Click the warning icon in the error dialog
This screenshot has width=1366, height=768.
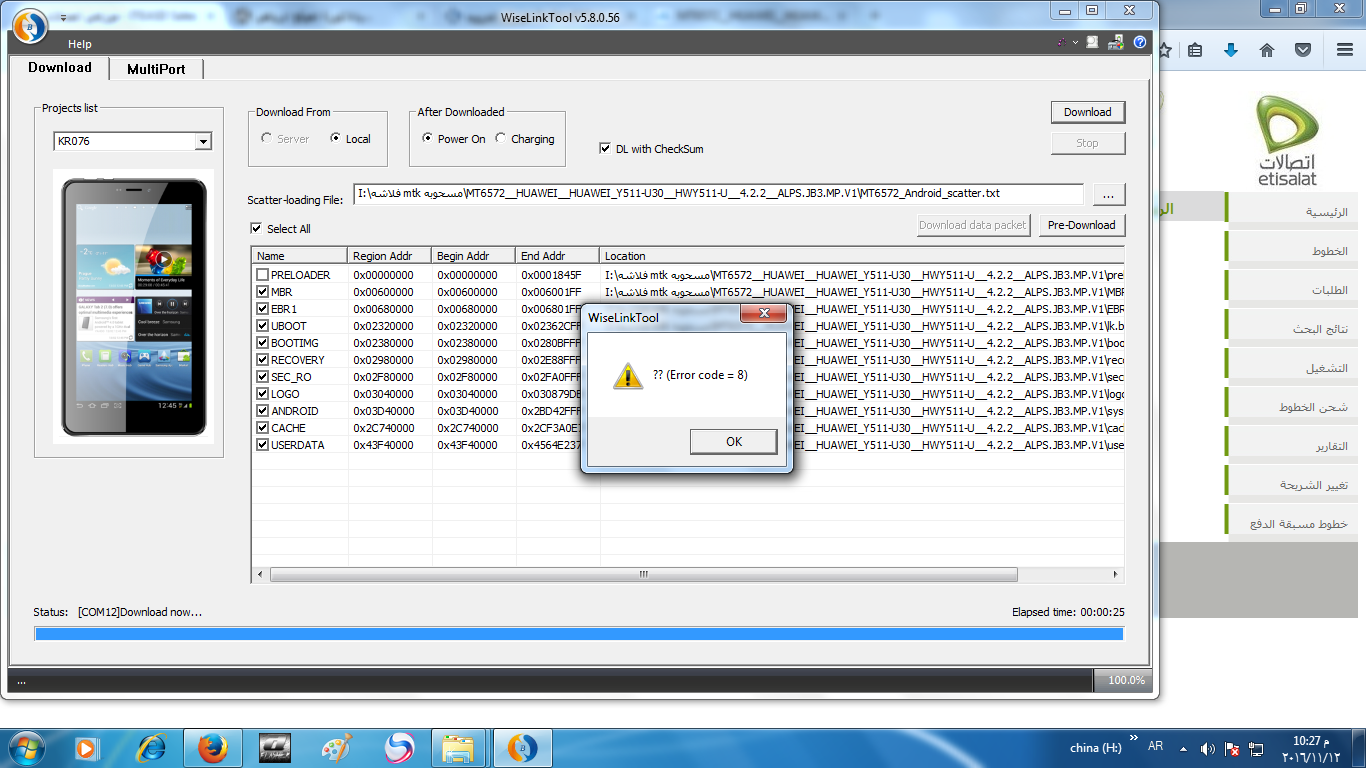pos(627,376)
